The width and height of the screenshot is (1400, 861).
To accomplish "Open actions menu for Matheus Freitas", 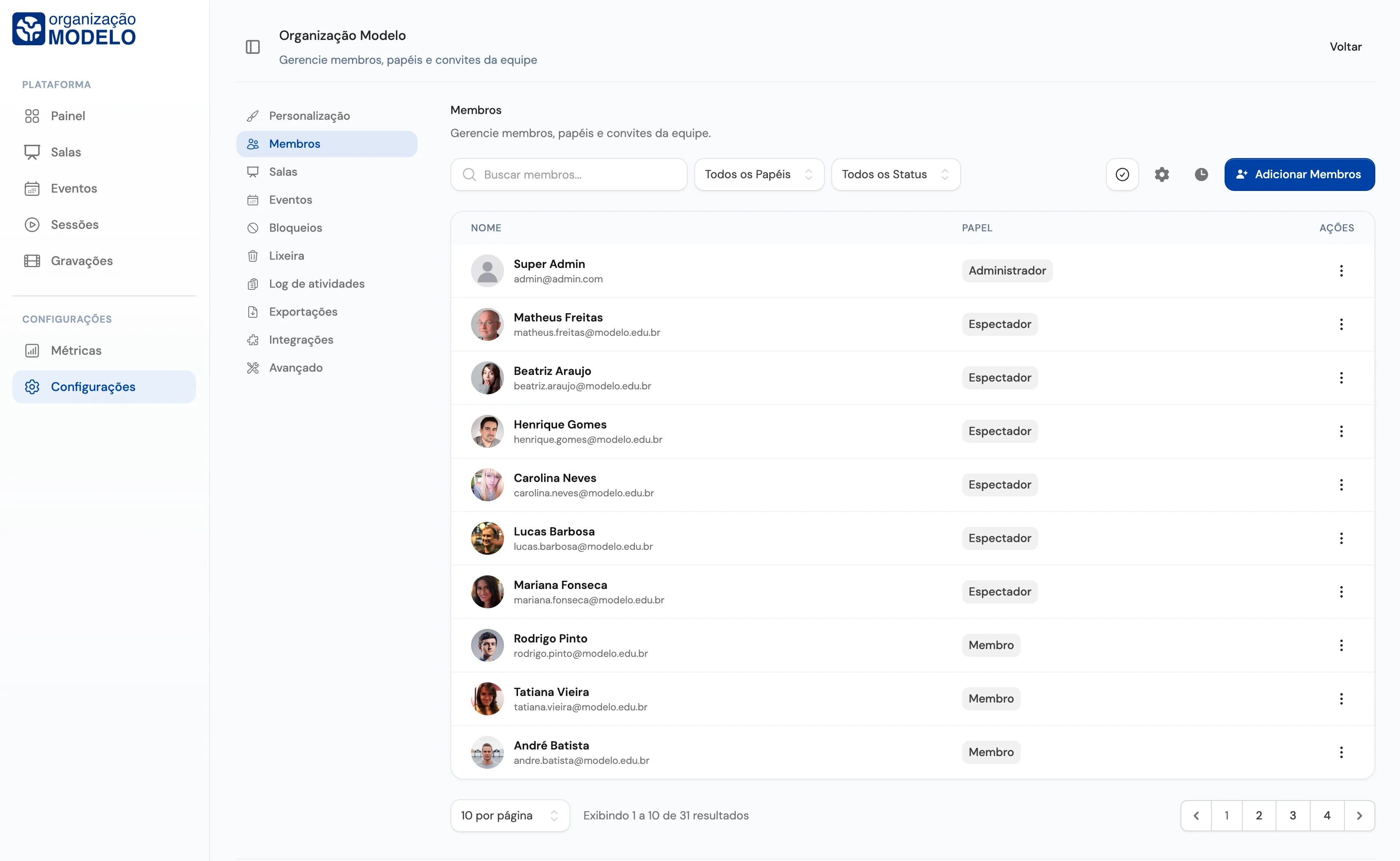I will click(1341, 324).
